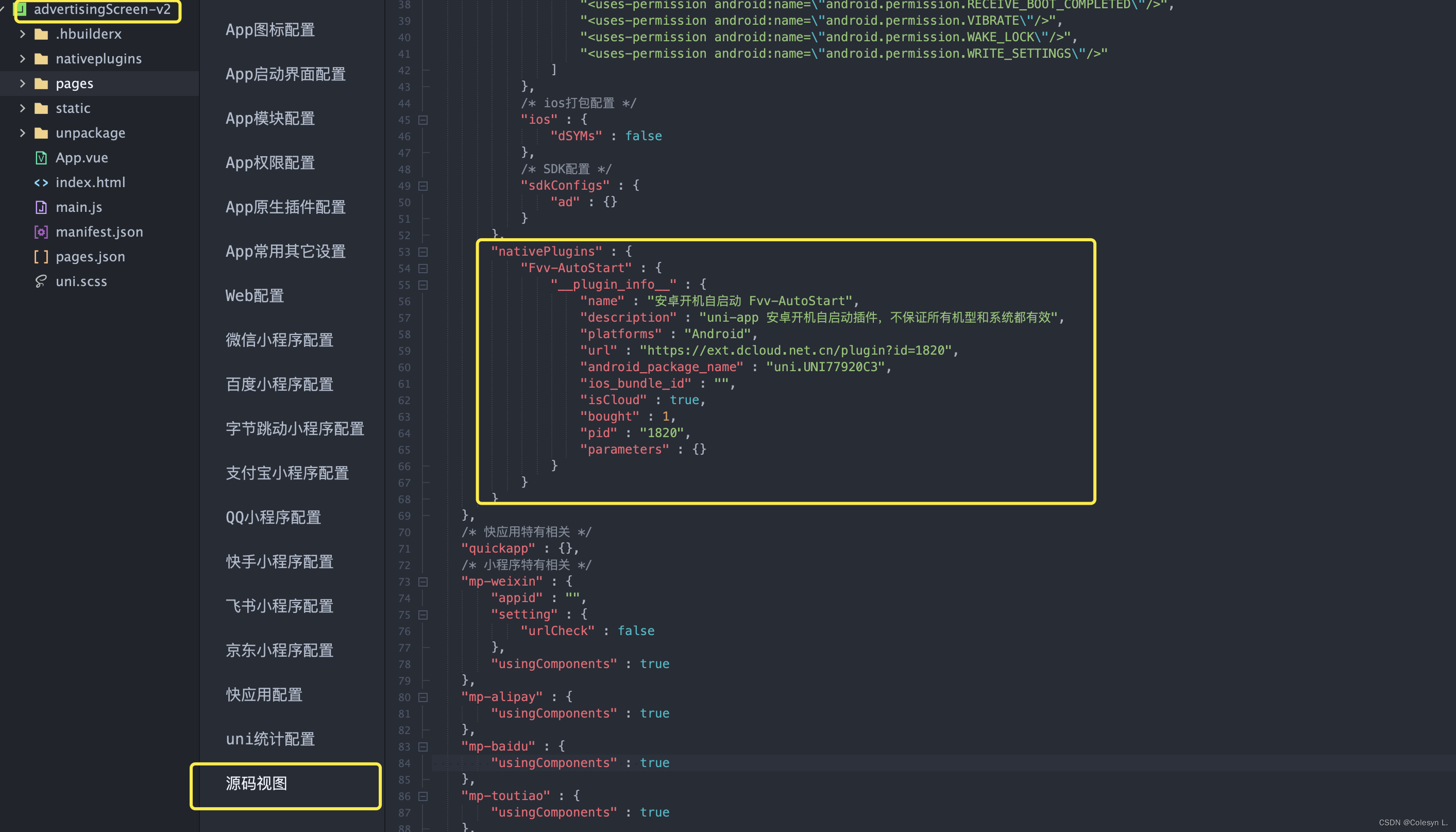Screen dimensions: 1456x832
Task: Click the pages.json brackets icon
Action: click(x=41, y=257)
